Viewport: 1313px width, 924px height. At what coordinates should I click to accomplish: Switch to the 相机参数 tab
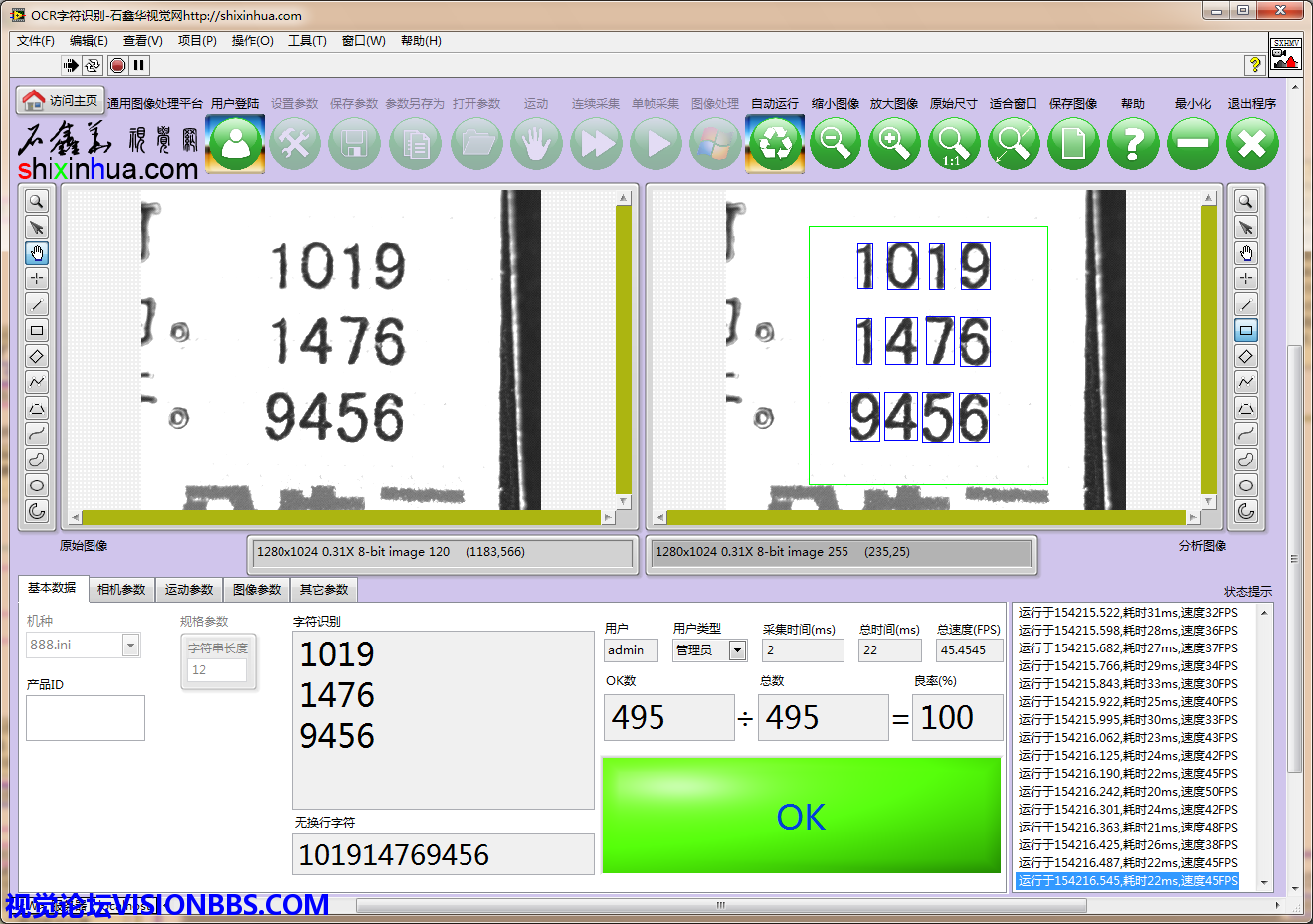(x=121, y=590)
